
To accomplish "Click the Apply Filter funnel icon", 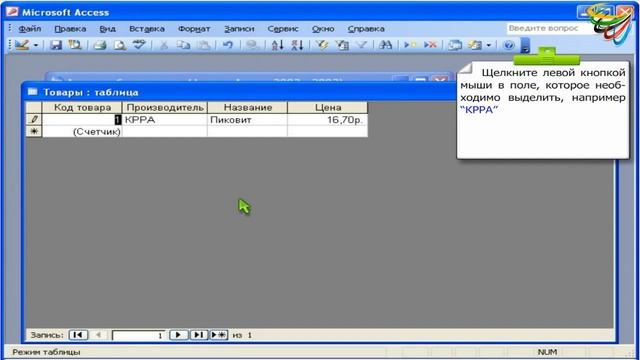I will pyautogui.click(x=361, y=45).
